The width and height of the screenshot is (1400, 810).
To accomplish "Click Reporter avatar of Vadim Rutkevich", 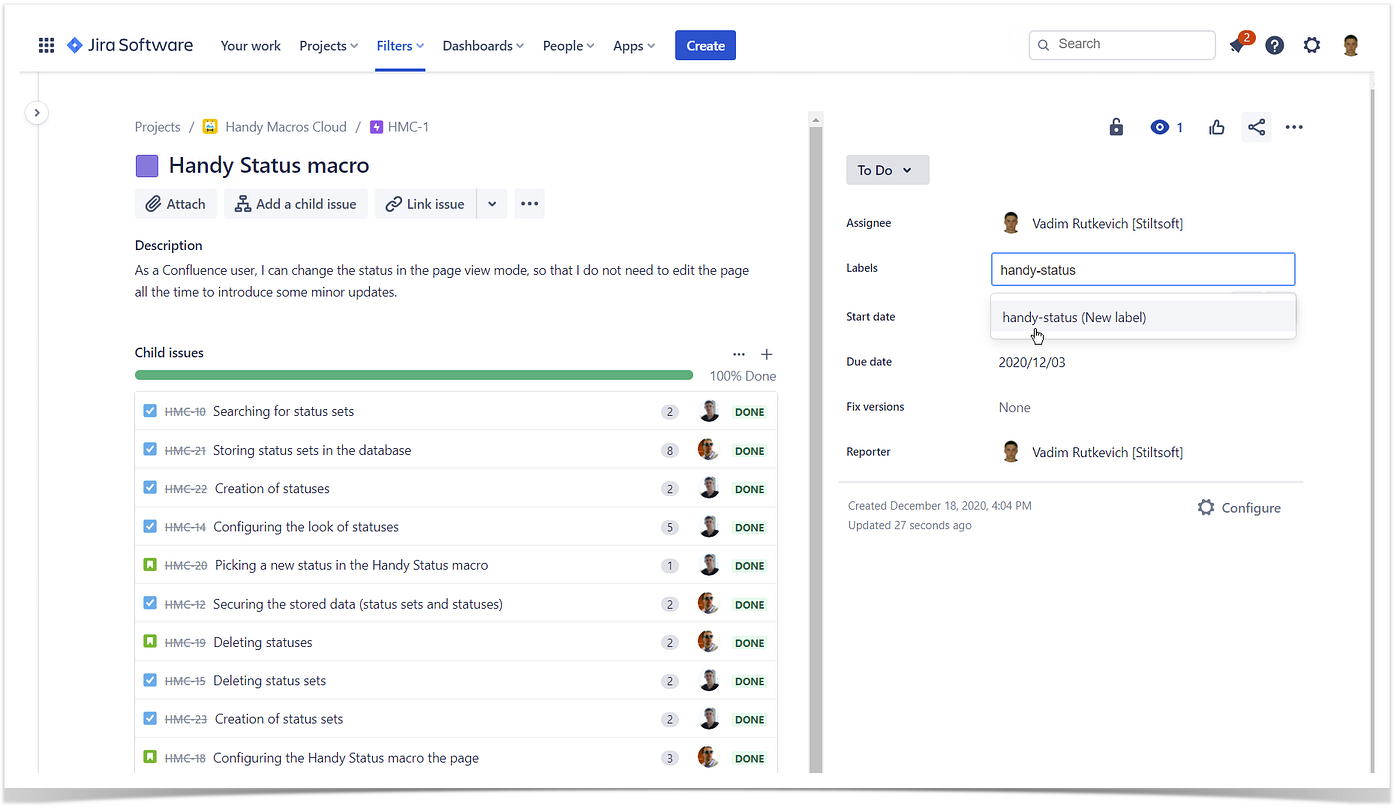I will 1011,452.
